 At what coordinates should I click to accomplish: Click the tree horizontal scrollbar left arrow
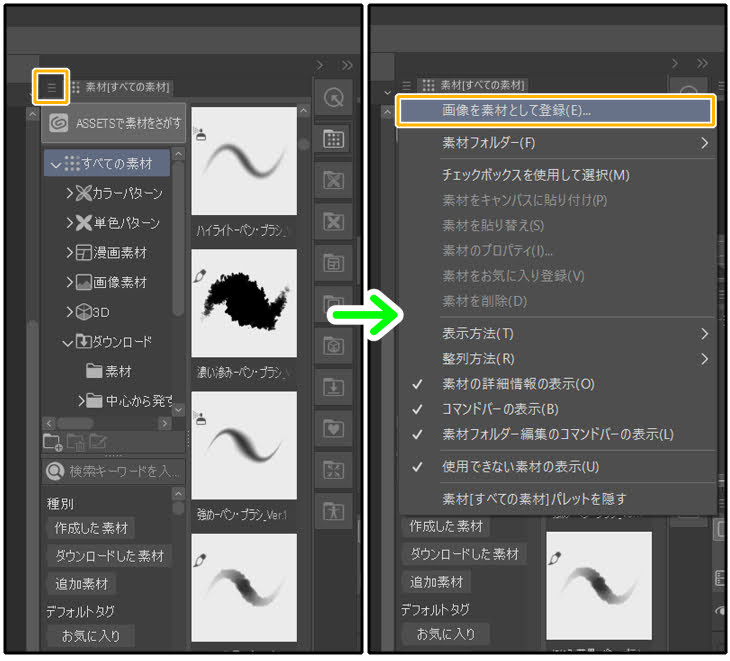tap(49, 424)
